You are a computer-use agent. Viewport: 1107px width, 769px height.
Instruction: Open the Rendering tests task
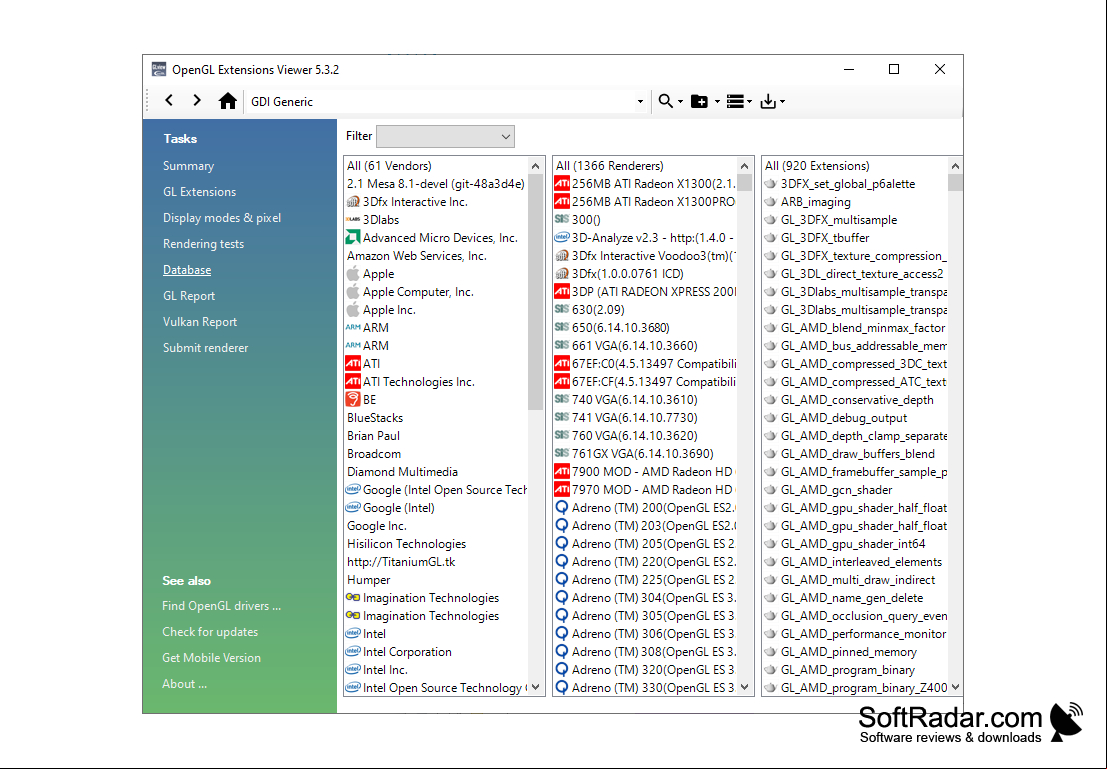[203, 244]
